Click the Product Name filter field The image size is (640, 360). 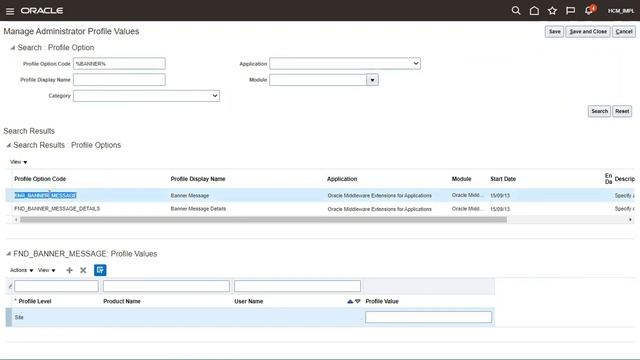pyautogui.click(x=166, y=286)
